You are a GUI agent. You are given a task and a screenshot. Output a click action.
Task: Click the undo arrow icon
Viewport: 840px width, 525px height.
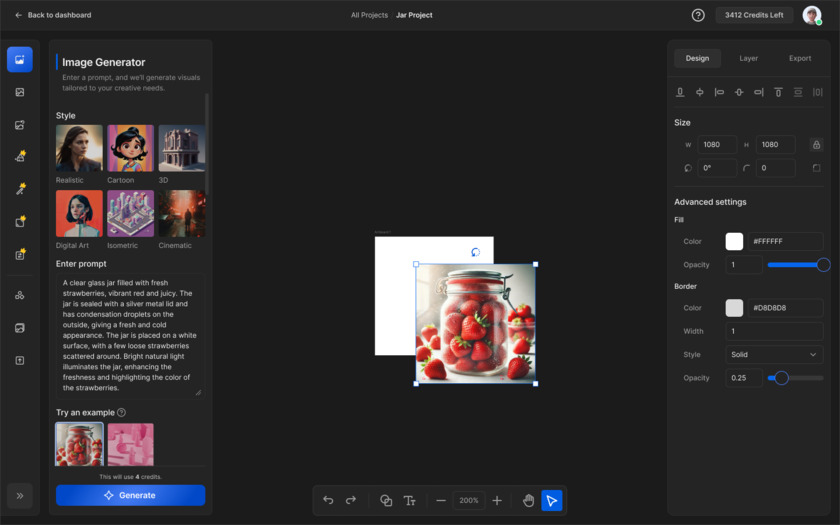(328, 500)
